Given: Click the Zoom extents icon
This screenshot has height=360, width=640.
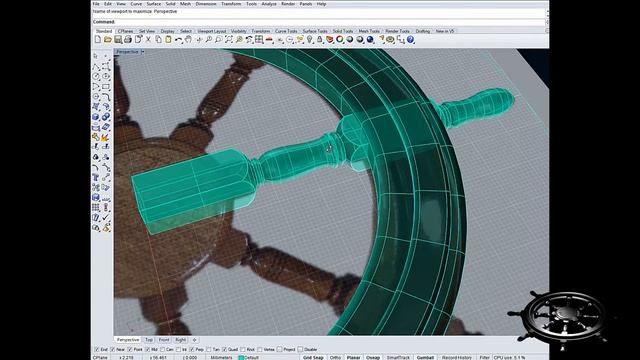Looking at the screenshot, I should point(229,40).
